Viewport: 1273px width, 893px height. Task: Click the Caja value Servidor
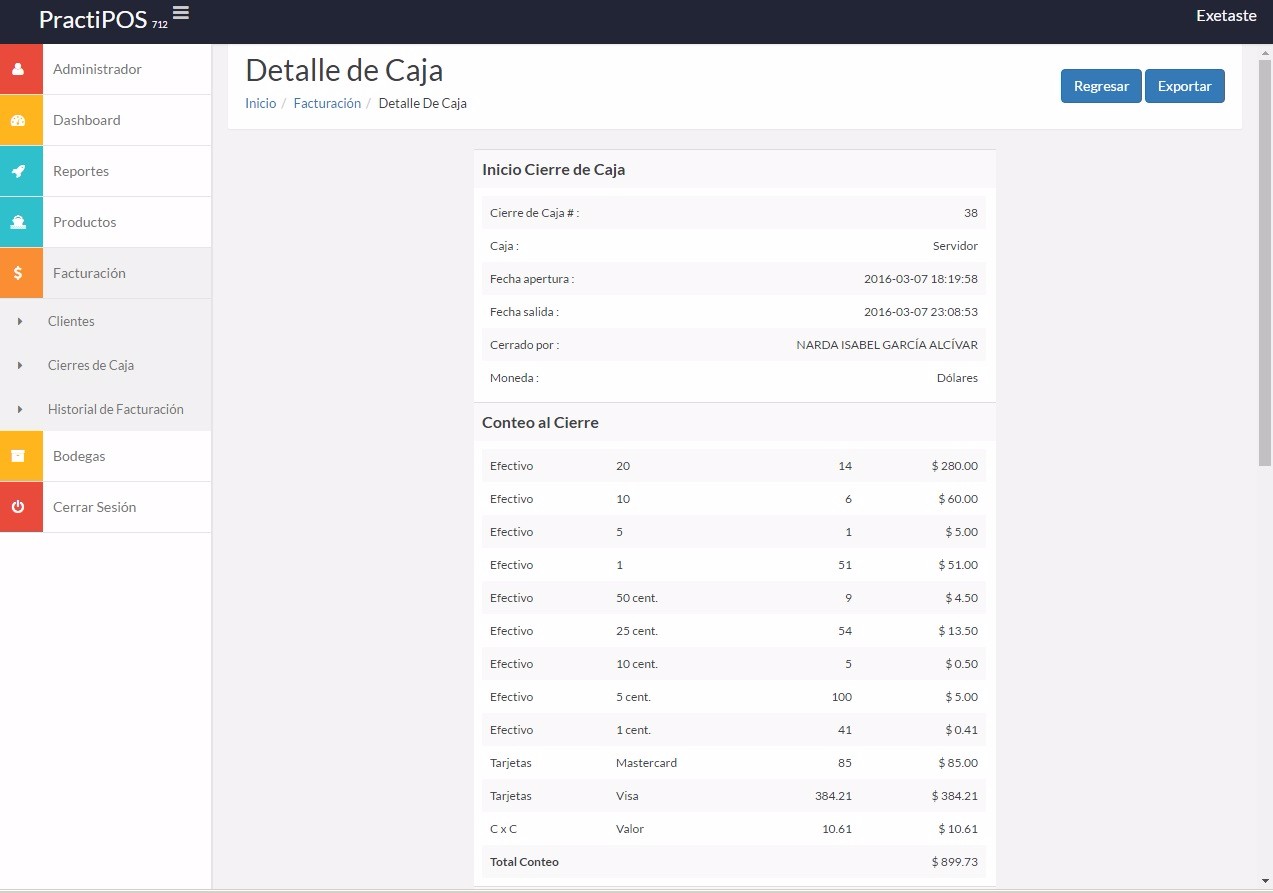click(955, 246)
